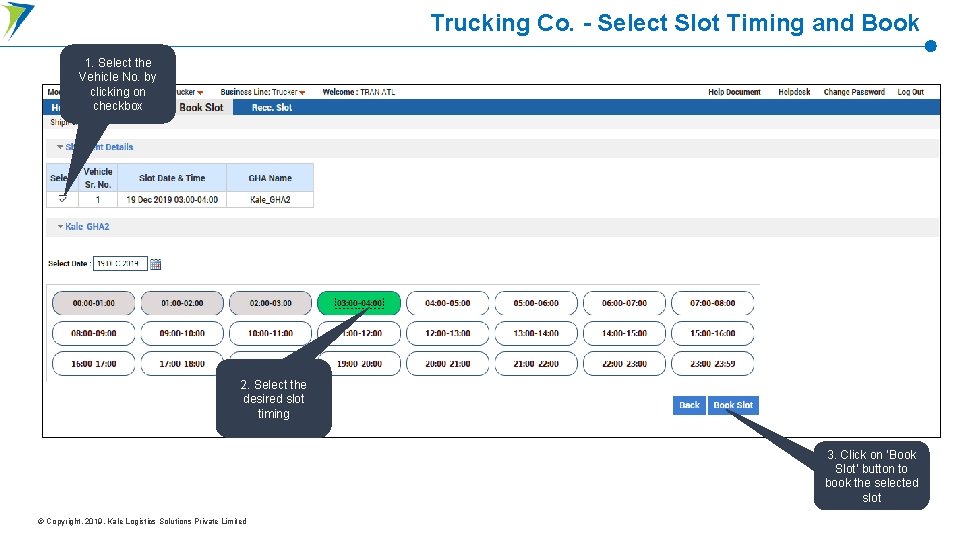Image resolution: width=960 pixels, height=540 pixels.
Task: Select the 21:00-22:00 slot
Action: [536, 364]
